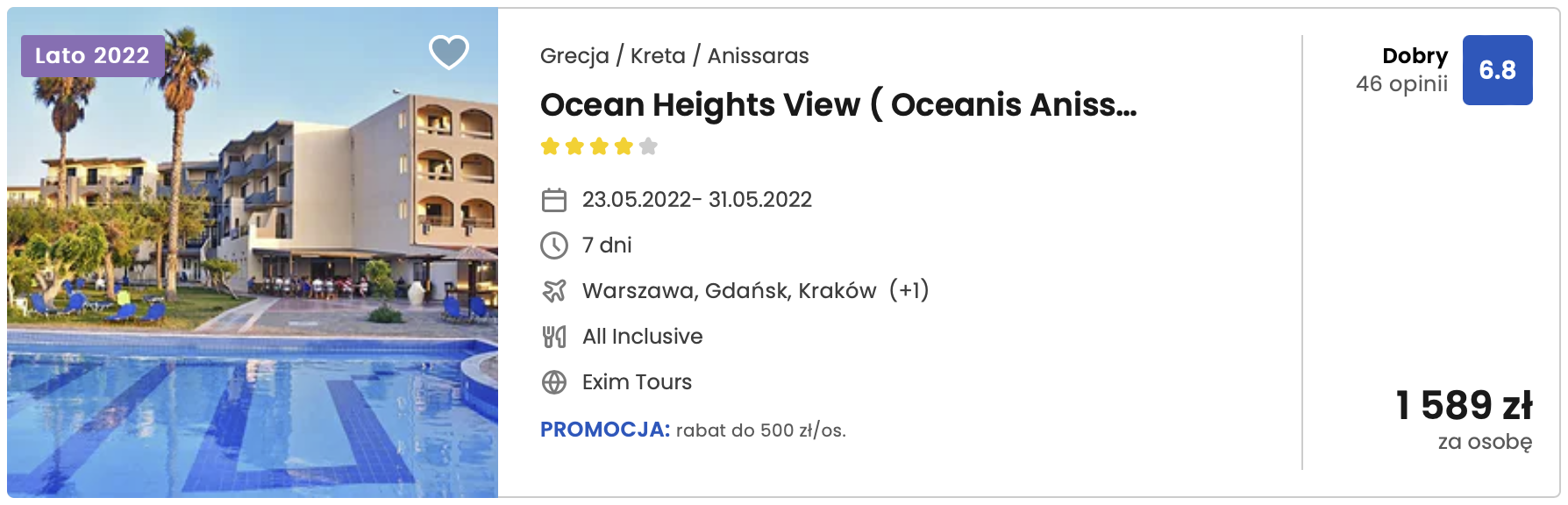
Task: Open the hotel pool photo thumbnail
Action: tap(253, 252)
